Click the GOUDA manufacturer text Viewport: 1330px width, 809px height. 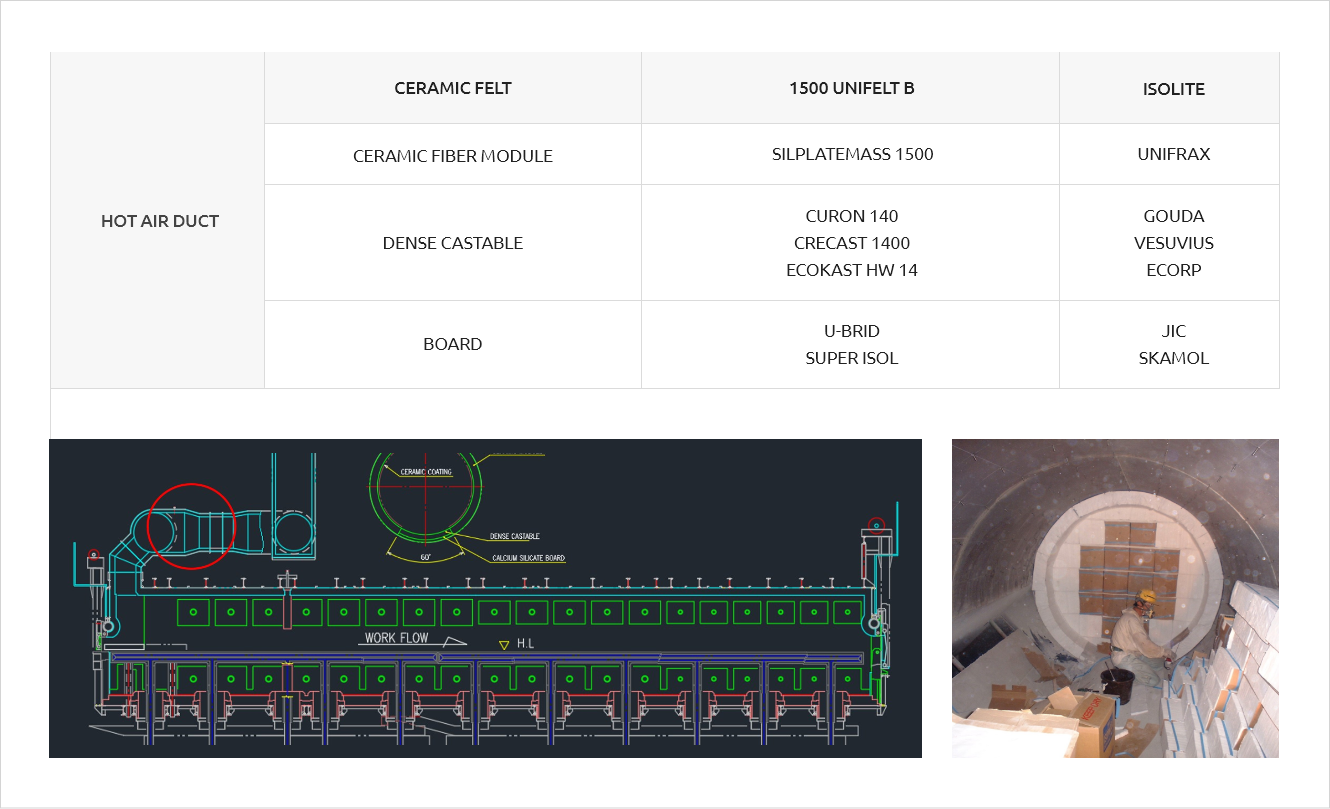pos(1174,216)
